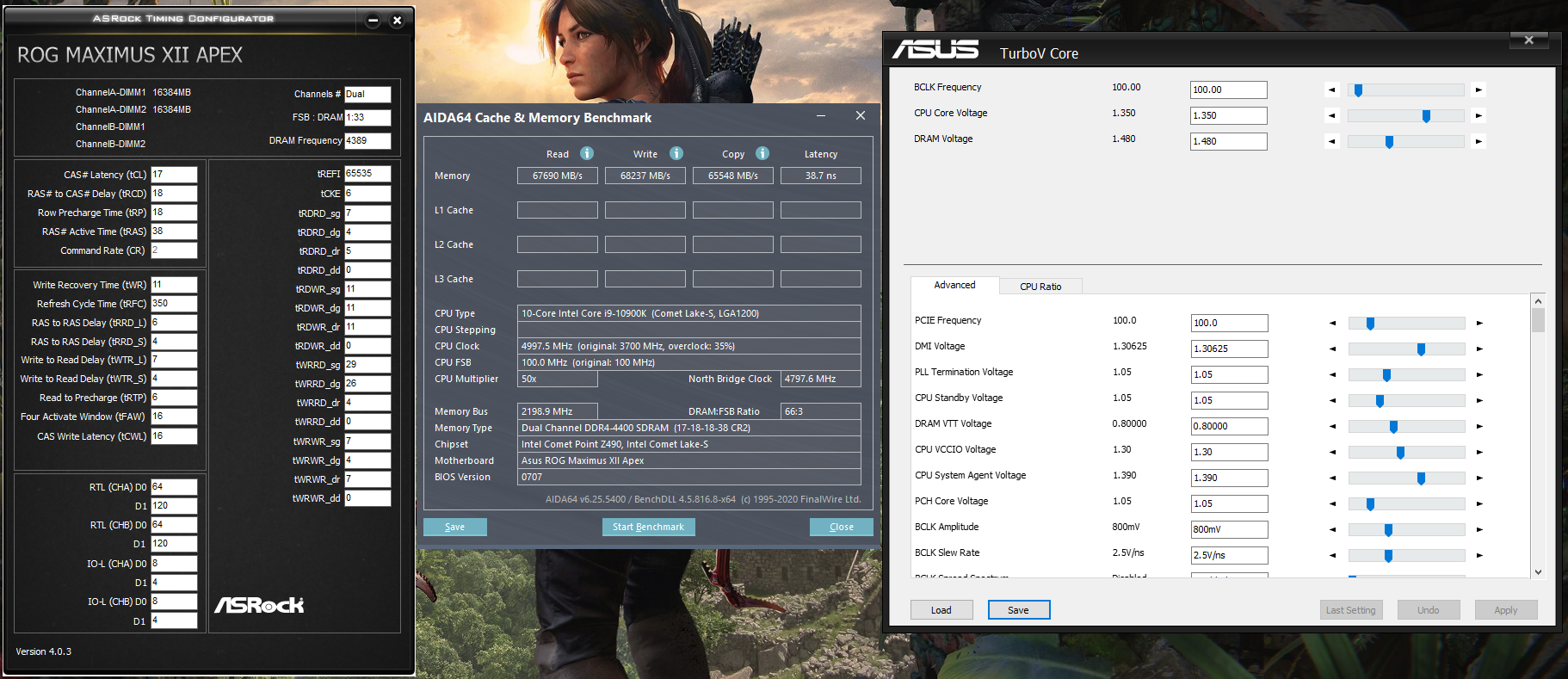Decrease CPU Standby Voltage left arrow

pos(1333,400)
